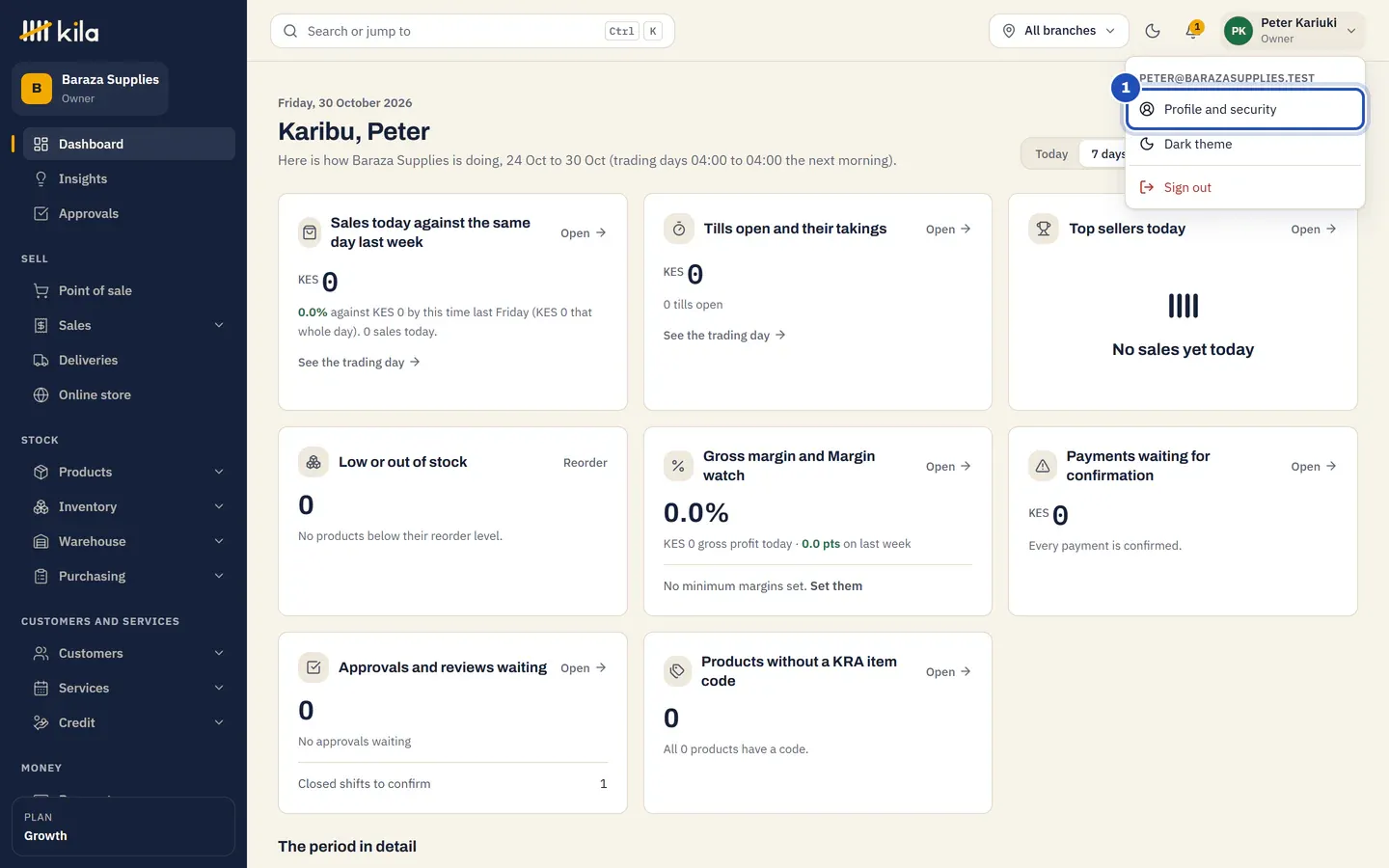Expand the Credit submenu chevron

(219, 723)
